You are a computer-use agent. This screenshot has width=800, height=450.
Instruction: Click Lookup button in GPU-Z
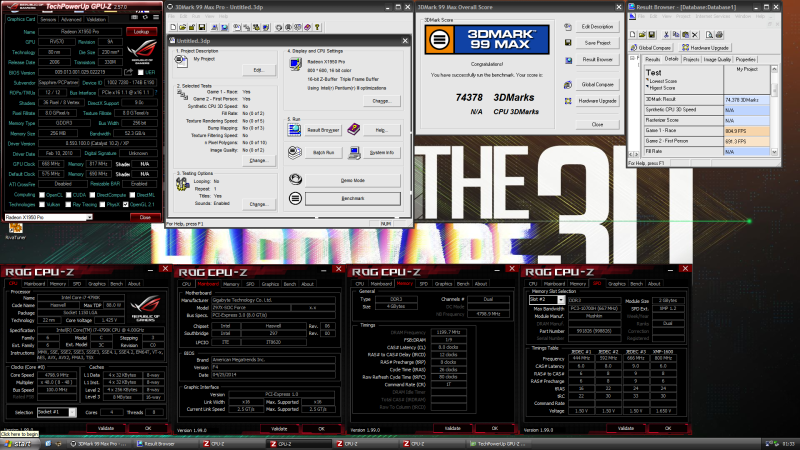(141, 32)
